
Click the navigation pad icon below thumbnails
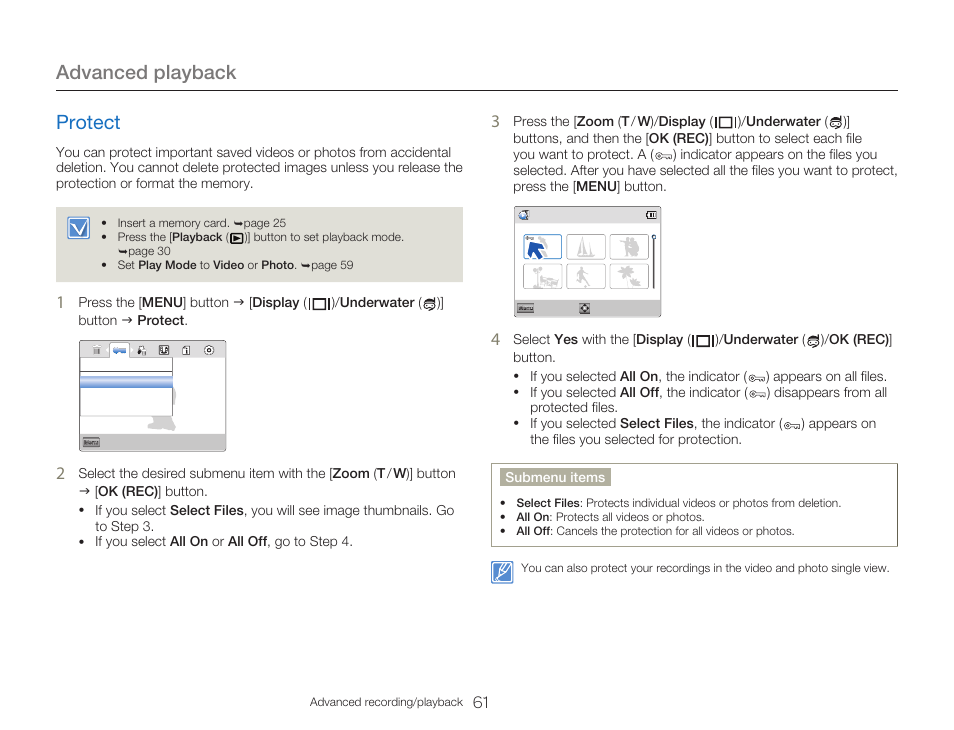584,308
